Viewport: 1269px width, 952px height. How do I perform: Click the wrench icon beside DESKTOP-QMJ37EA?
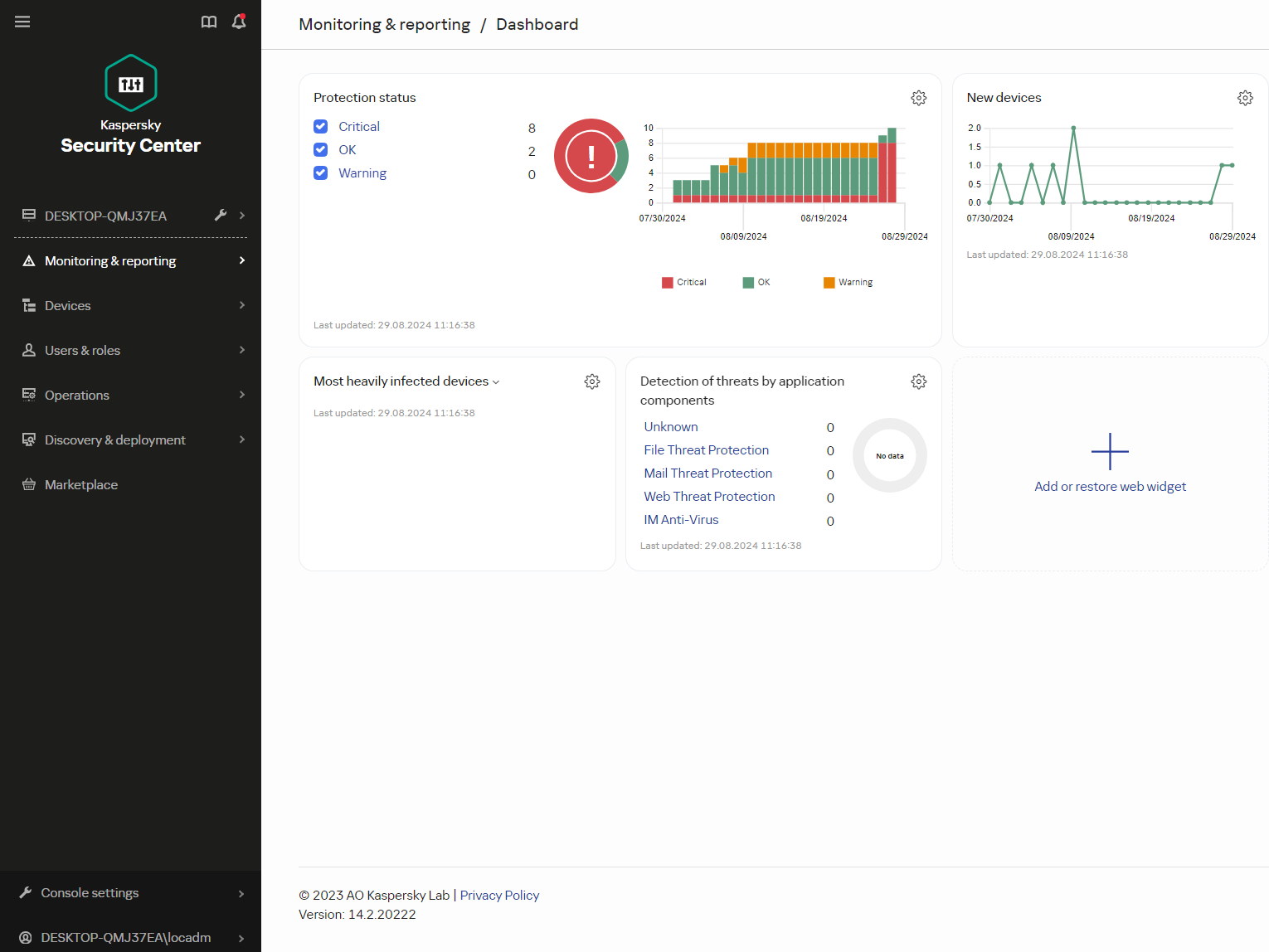pos(221,215)
